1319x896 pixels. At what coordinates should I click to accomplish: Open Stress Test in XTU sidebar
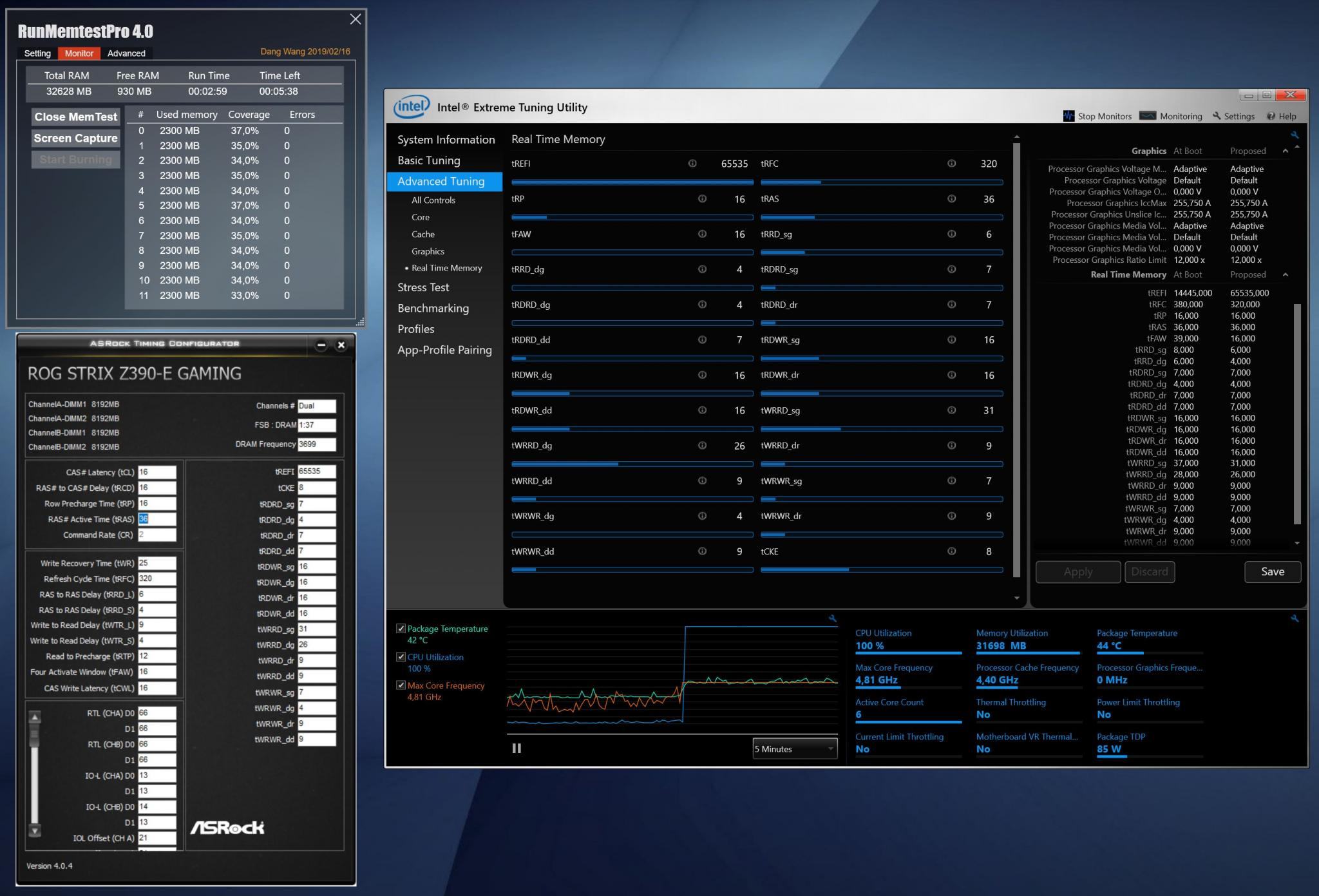click(x=423, y=287)
